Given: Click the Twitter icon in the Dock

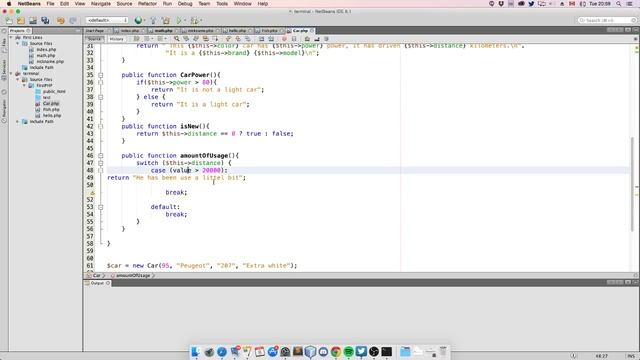Looking at the screenshot, I should [361, 351].
